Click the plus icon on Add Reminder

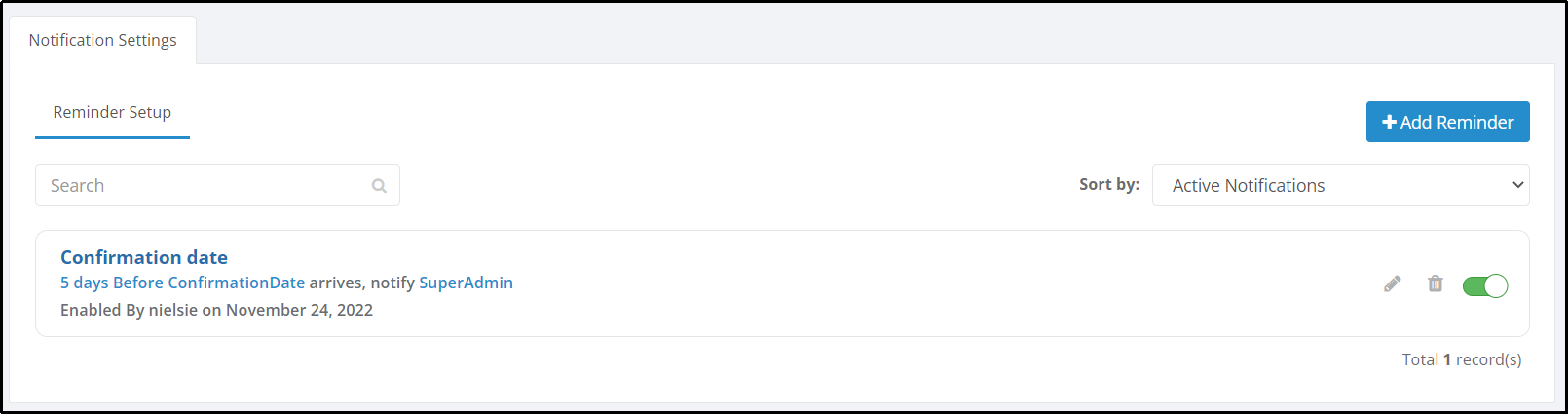pyautogui.click(x=1390, y=122)
